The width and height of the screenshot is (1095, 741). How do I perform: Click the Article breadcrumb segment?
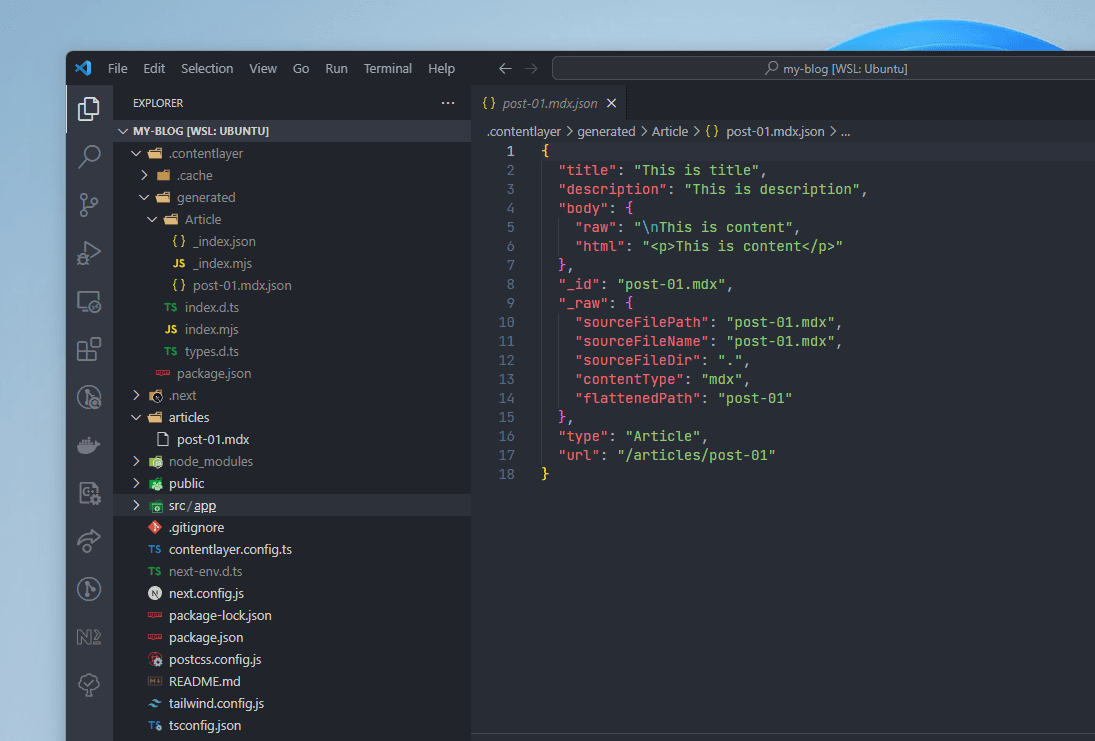[x=670, y=131]
